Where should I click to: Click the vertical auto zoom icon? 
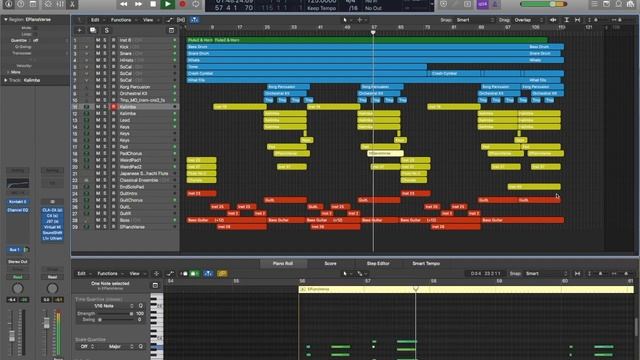pyautogui.click(x=567, y=20)
